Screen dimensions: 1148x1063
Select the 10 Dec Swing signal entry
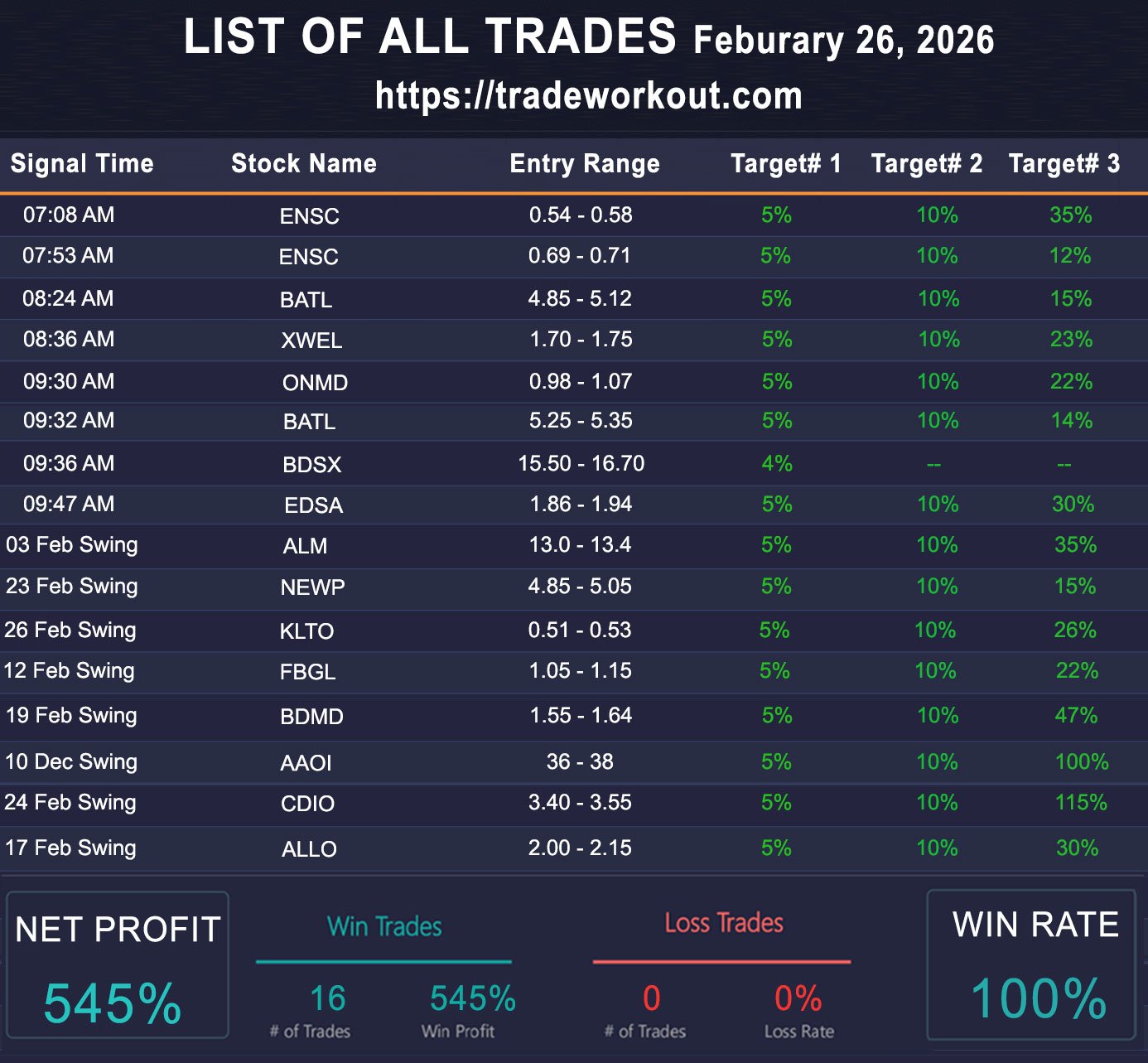click(x=71, y=762)
